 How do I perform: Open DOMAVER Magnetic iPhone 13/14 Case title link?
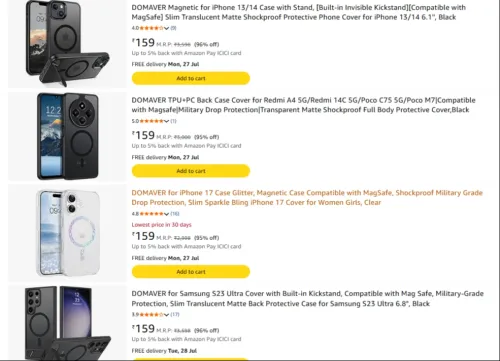pyautogui.click(x=298, y=12)
